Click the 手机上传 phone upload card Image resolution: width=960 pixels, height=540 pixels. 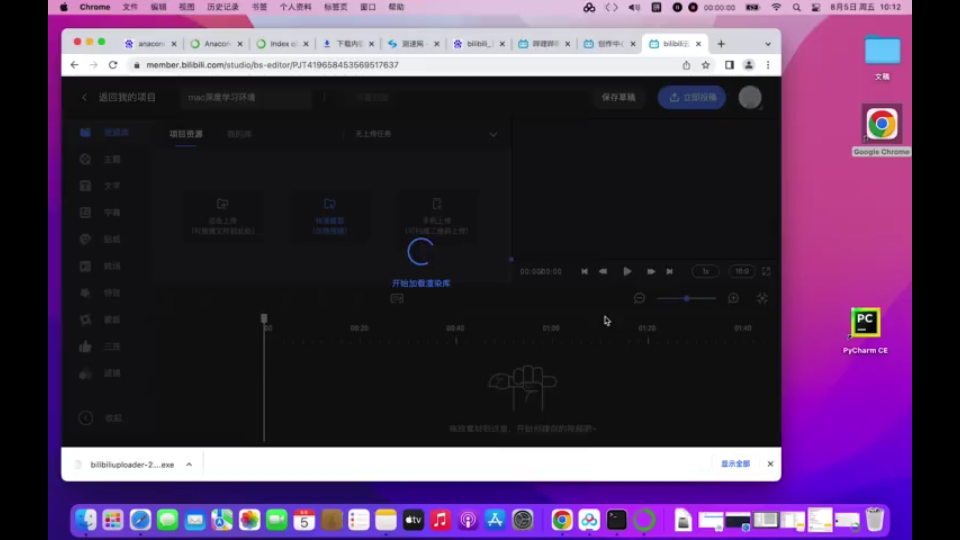pos(437,216)
